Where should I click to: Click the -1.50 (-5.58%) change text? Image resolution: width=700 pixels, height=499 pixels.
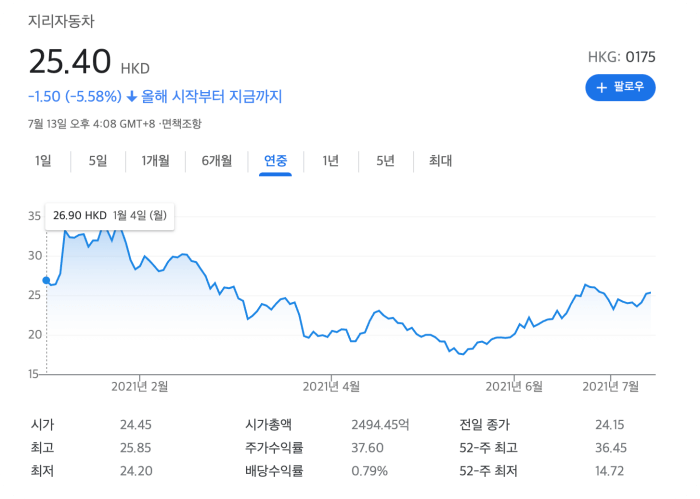click(x=75, y=96)
